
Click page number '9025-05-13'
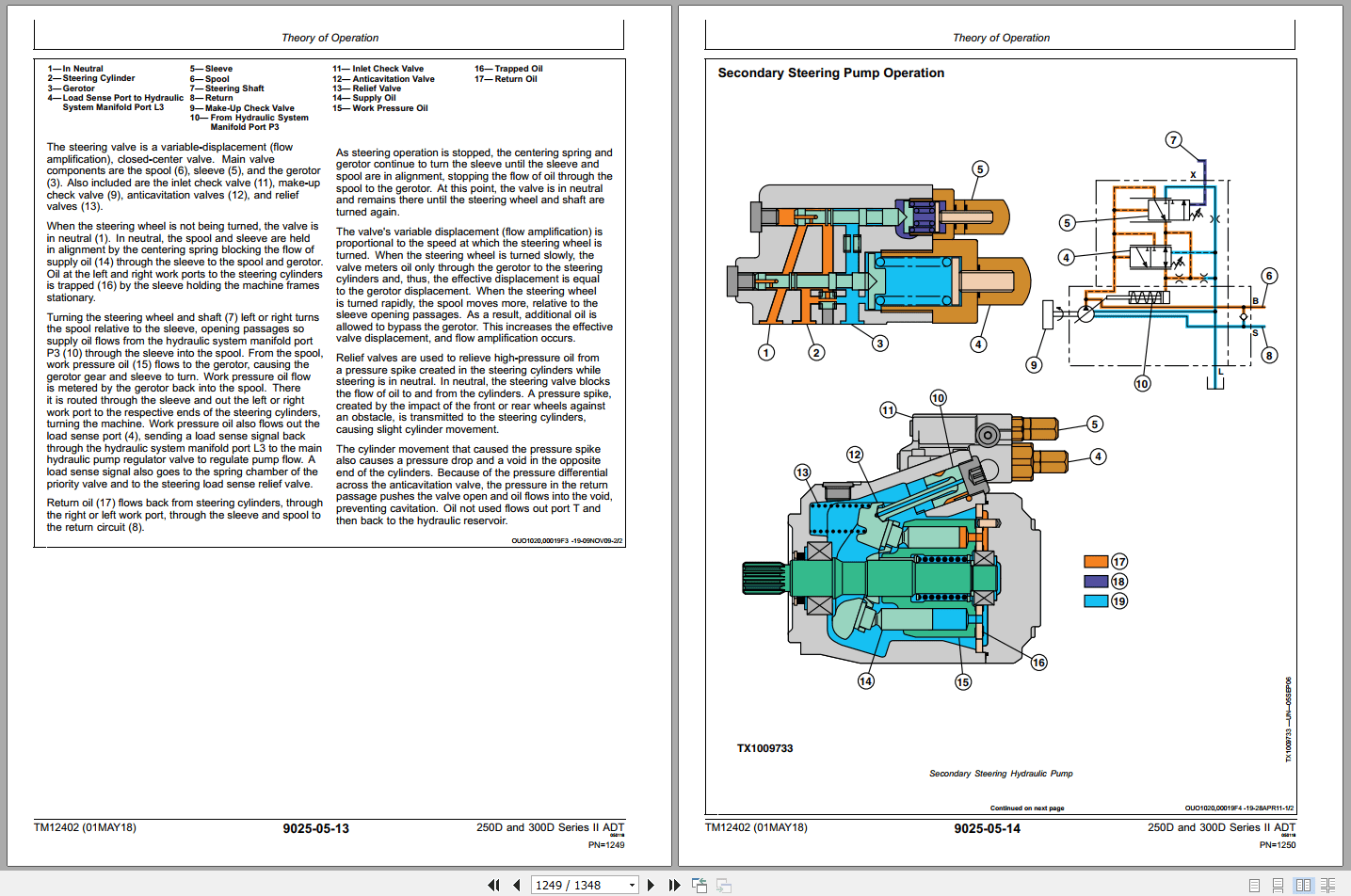[x=315, y=828]
